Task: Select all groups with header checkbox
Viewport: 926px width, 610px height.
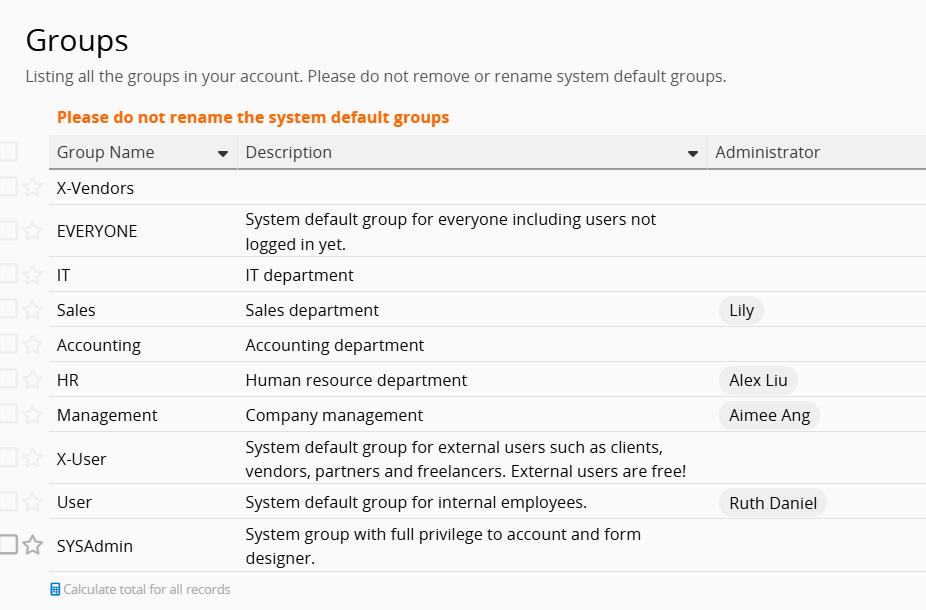Action: [x=8, y=152]
